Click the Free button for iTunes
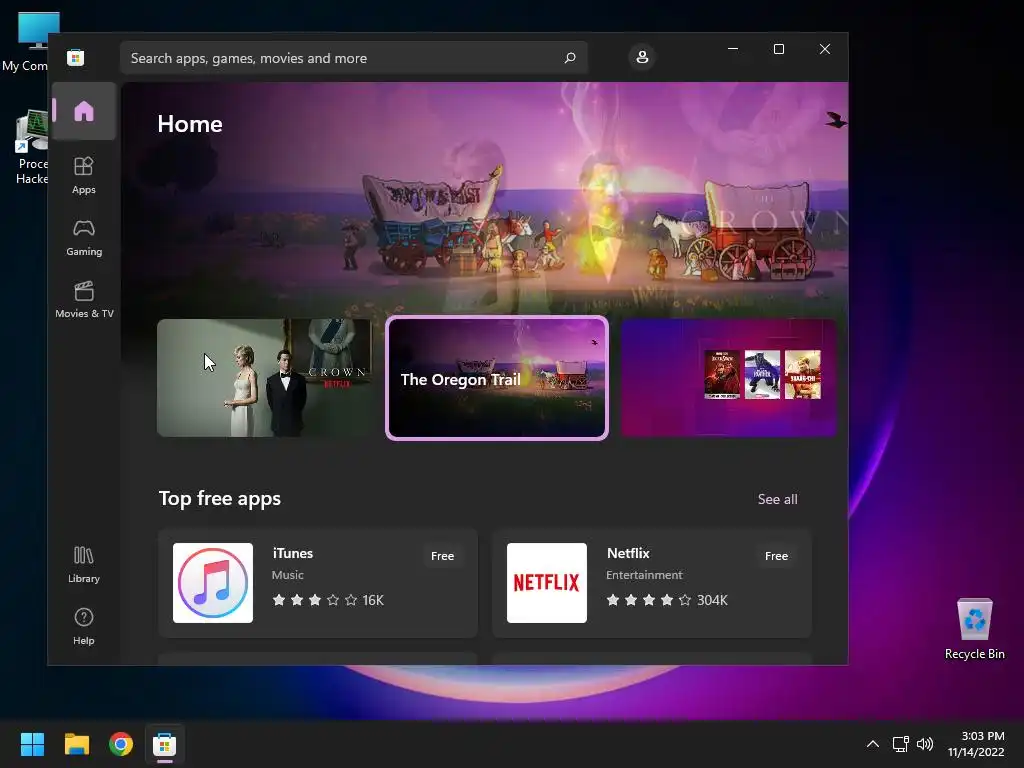 point(442,556)
